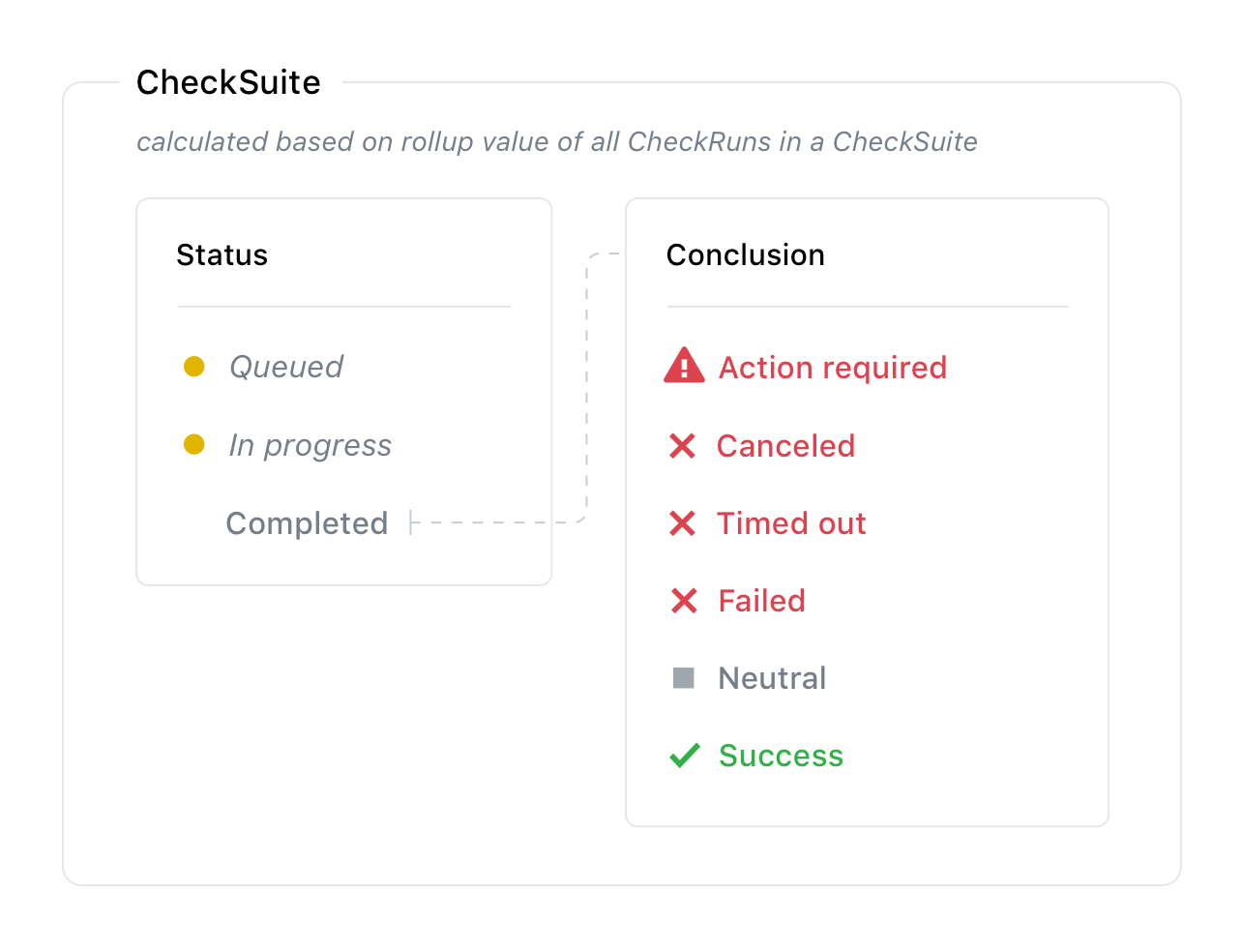Select the Neutral conclusion text
The height and width of the screenshot is (952, 1242).
[772, 678]
